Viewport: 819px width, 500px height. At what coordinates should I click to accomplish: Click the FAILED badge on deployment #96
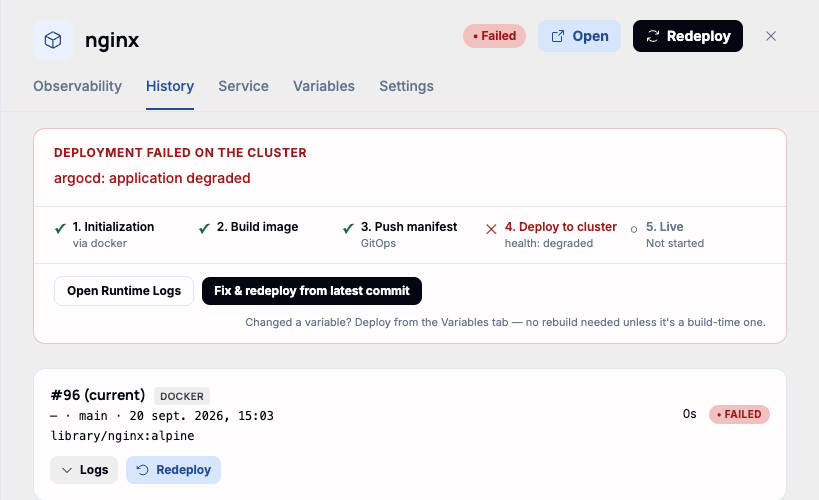(739, 414)
